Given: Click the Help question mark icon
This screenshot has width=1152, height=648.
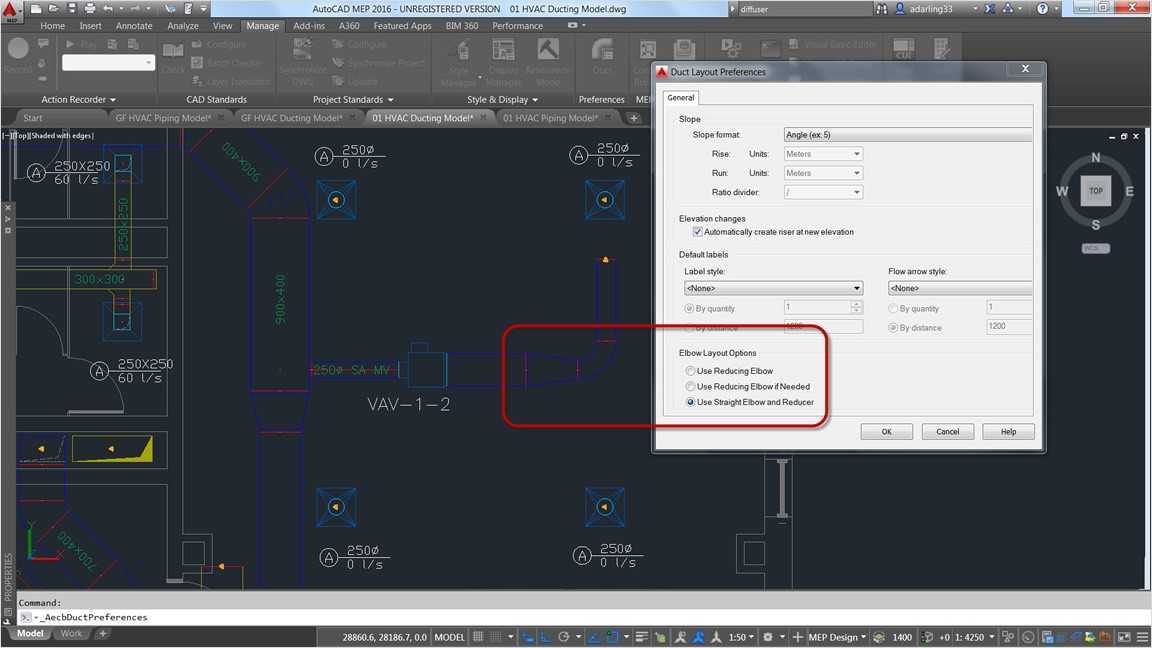Looking at the screenshot, I should pyautogui.click(x=1043, y=9).
